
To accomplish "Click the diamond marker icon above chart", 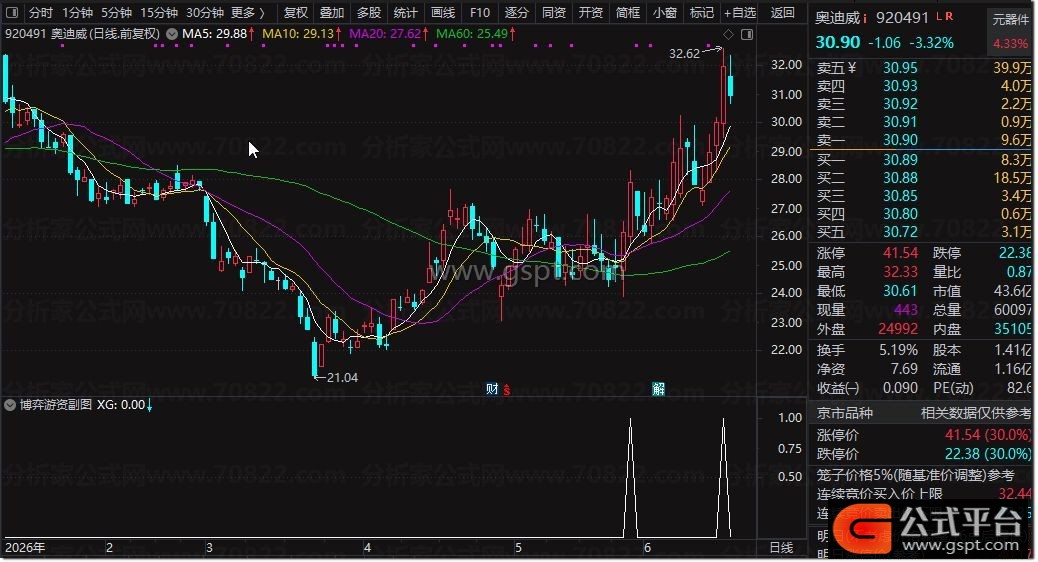I will pos(728,34).
